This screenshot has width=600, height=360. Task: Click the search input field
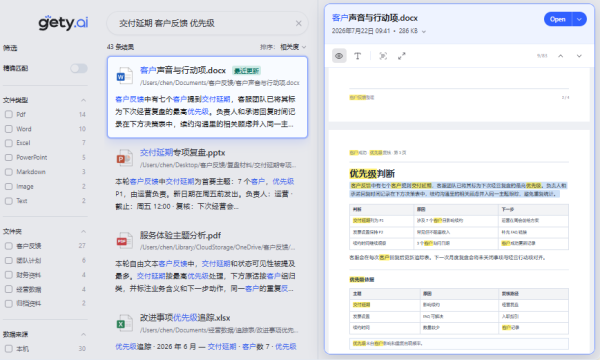pos(207,23)
